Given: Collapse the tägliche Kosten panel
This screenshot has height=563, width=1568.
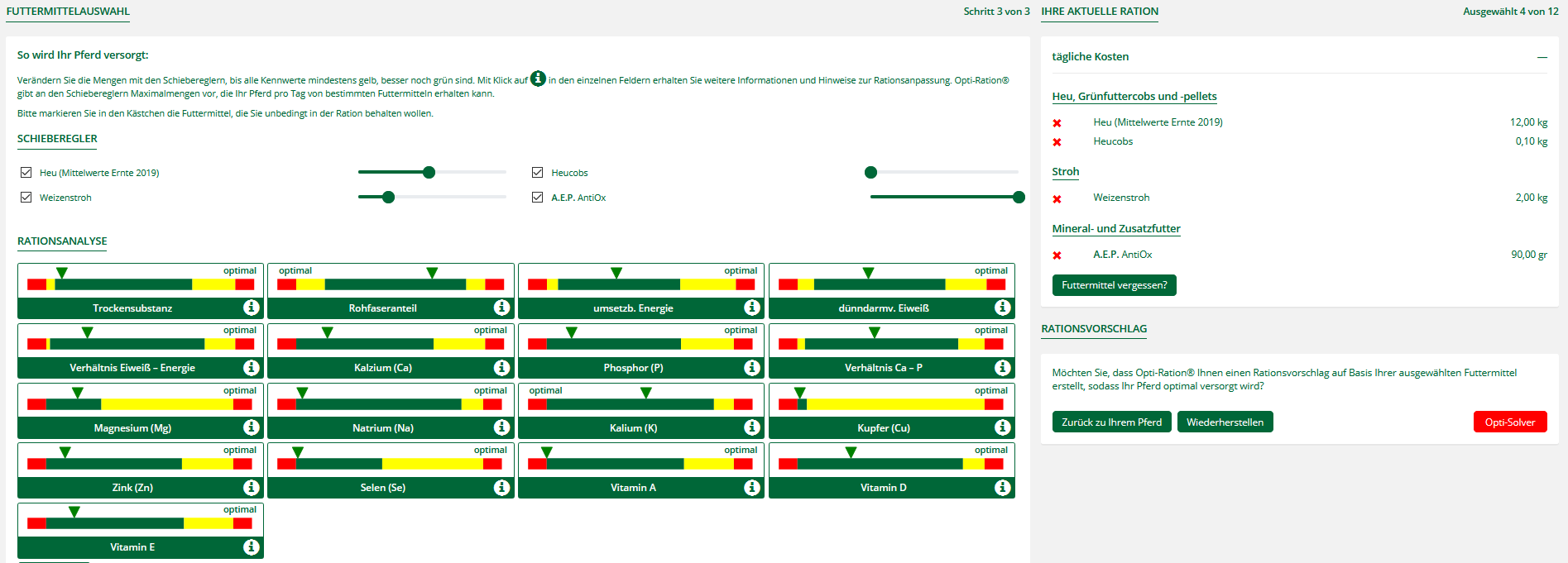Looking at the screenshot, I should pyautogui.click(x=1542, y=57).
